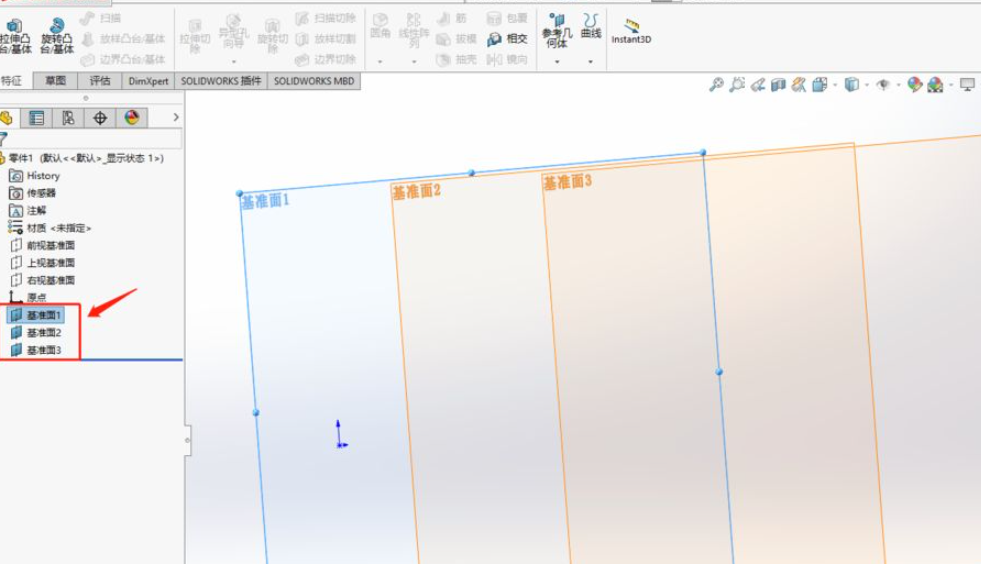This screenshot has height=564, width=981.
Task: Click the 放样凸台/基体 loft tool
Action: coord(123,39)
